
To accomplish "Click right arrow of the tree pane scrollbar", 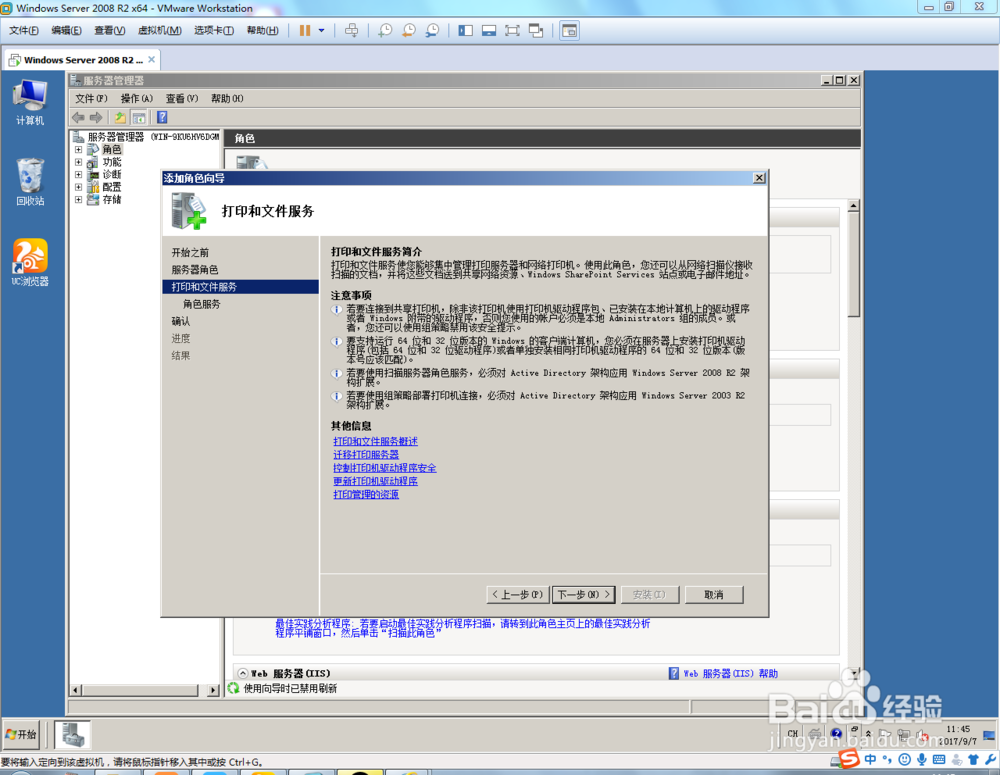I will coord(214,690).
